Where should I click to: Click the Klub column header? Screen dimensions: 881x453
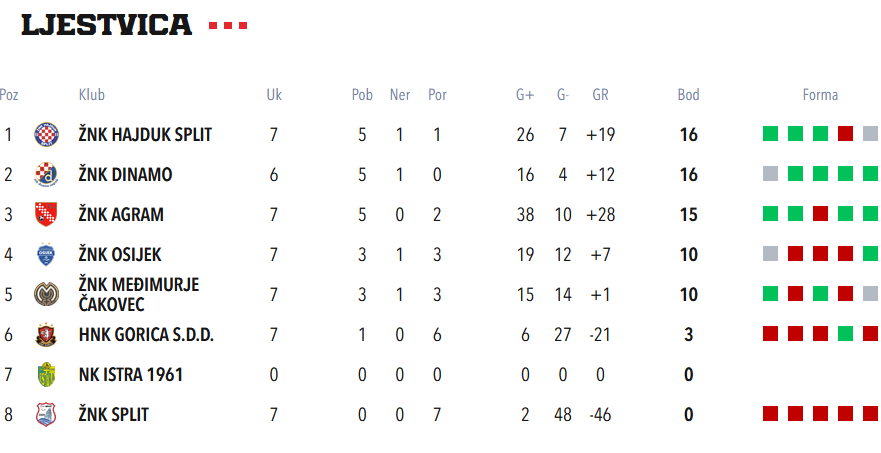pyautogui.click(x=92, y=95)
